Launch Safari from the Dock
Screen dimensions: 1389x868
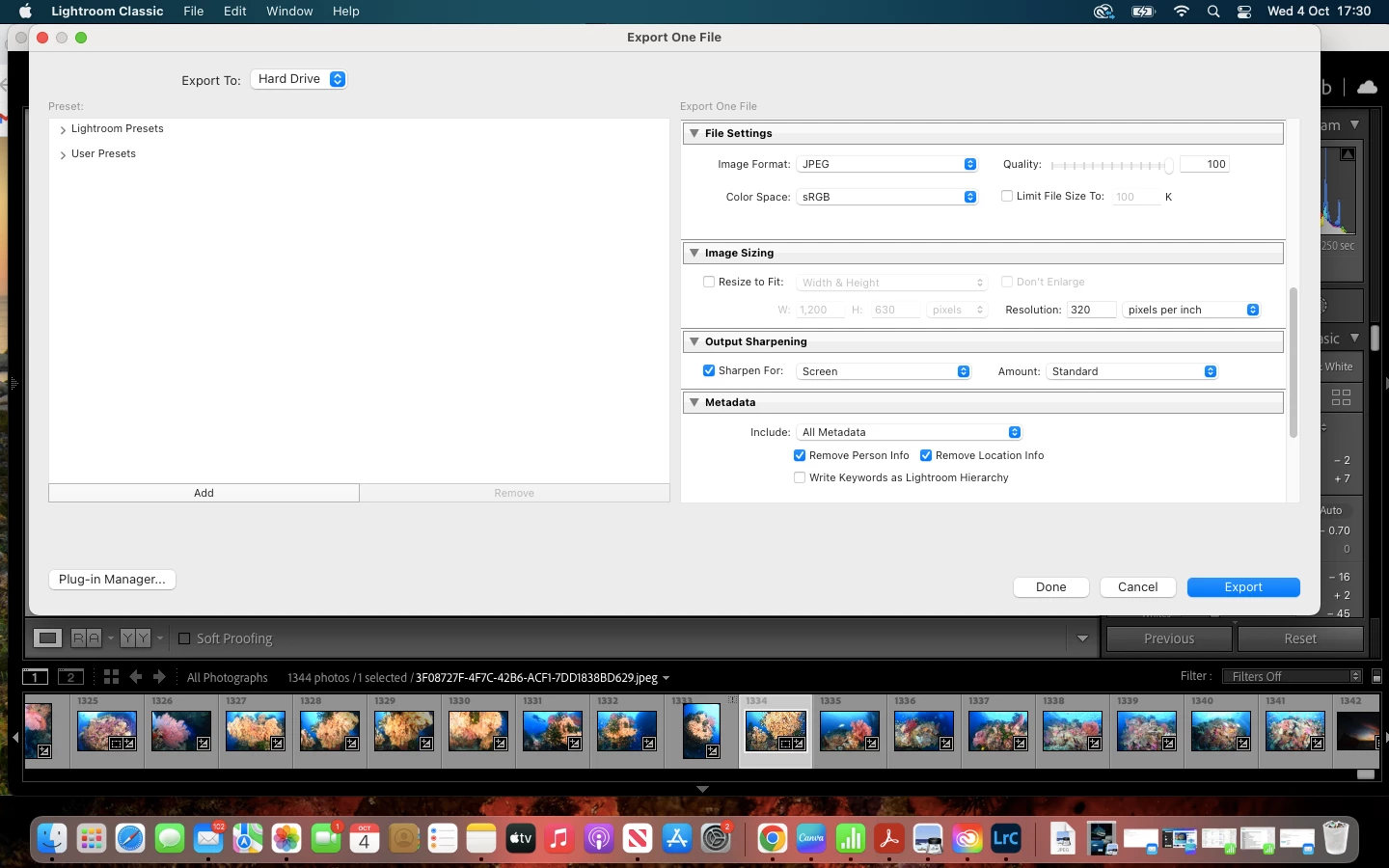(130, 838)
